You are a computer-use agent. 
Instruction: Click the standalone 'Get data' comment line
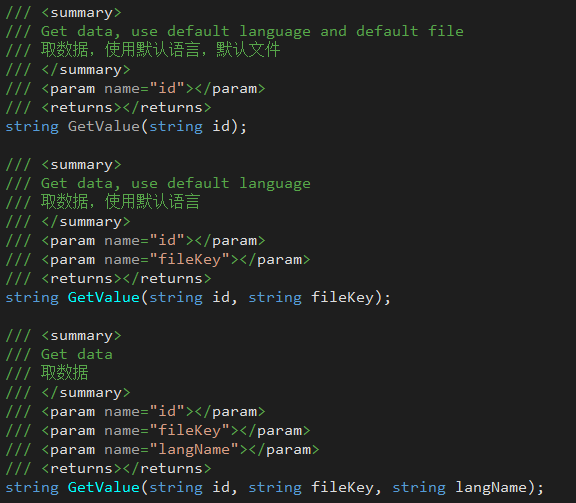[77, 355]
